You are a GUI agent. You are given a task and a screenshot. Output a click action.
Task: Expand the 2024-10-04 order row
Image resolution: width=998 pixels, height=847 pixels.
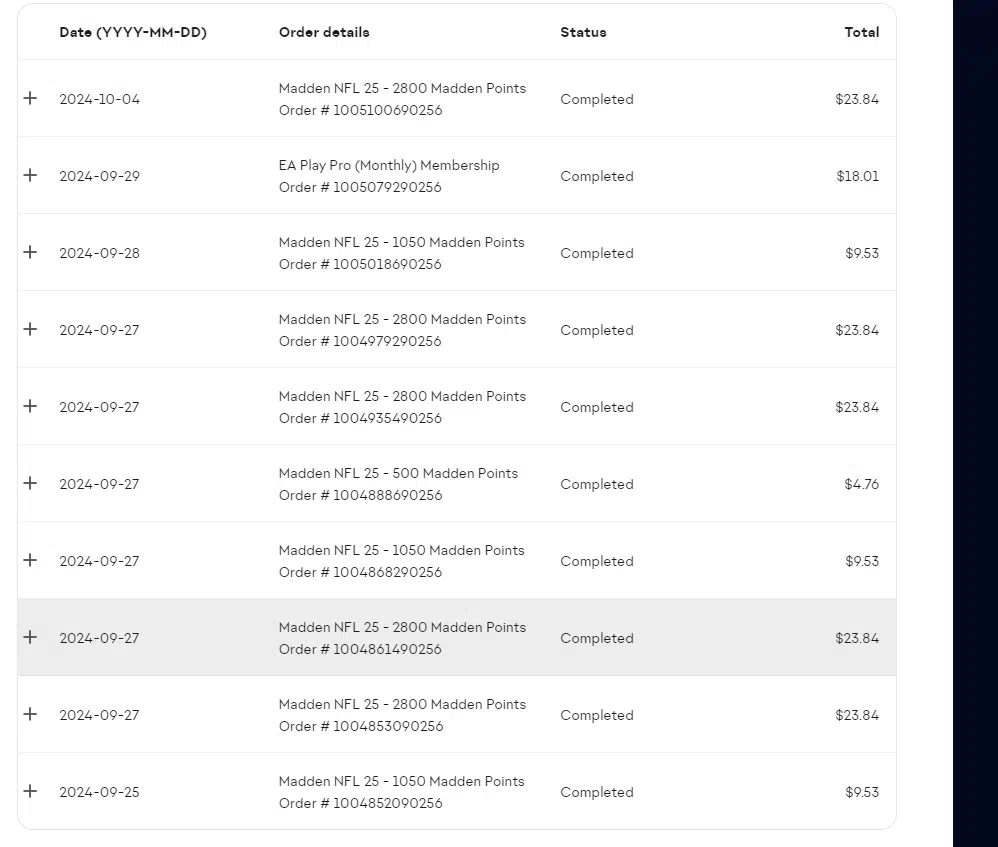30,98
